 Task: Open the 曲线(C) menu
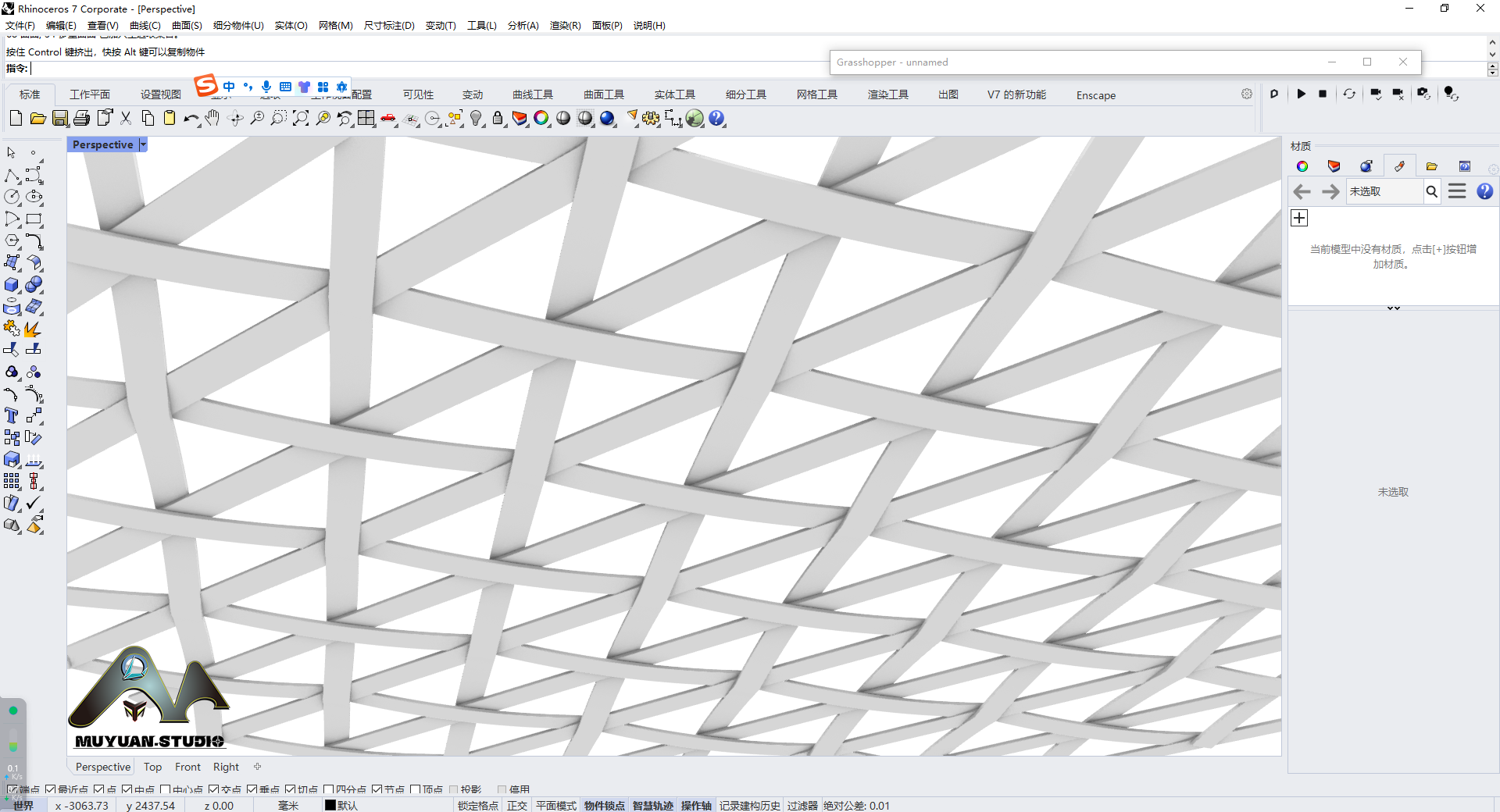(145, 25)
